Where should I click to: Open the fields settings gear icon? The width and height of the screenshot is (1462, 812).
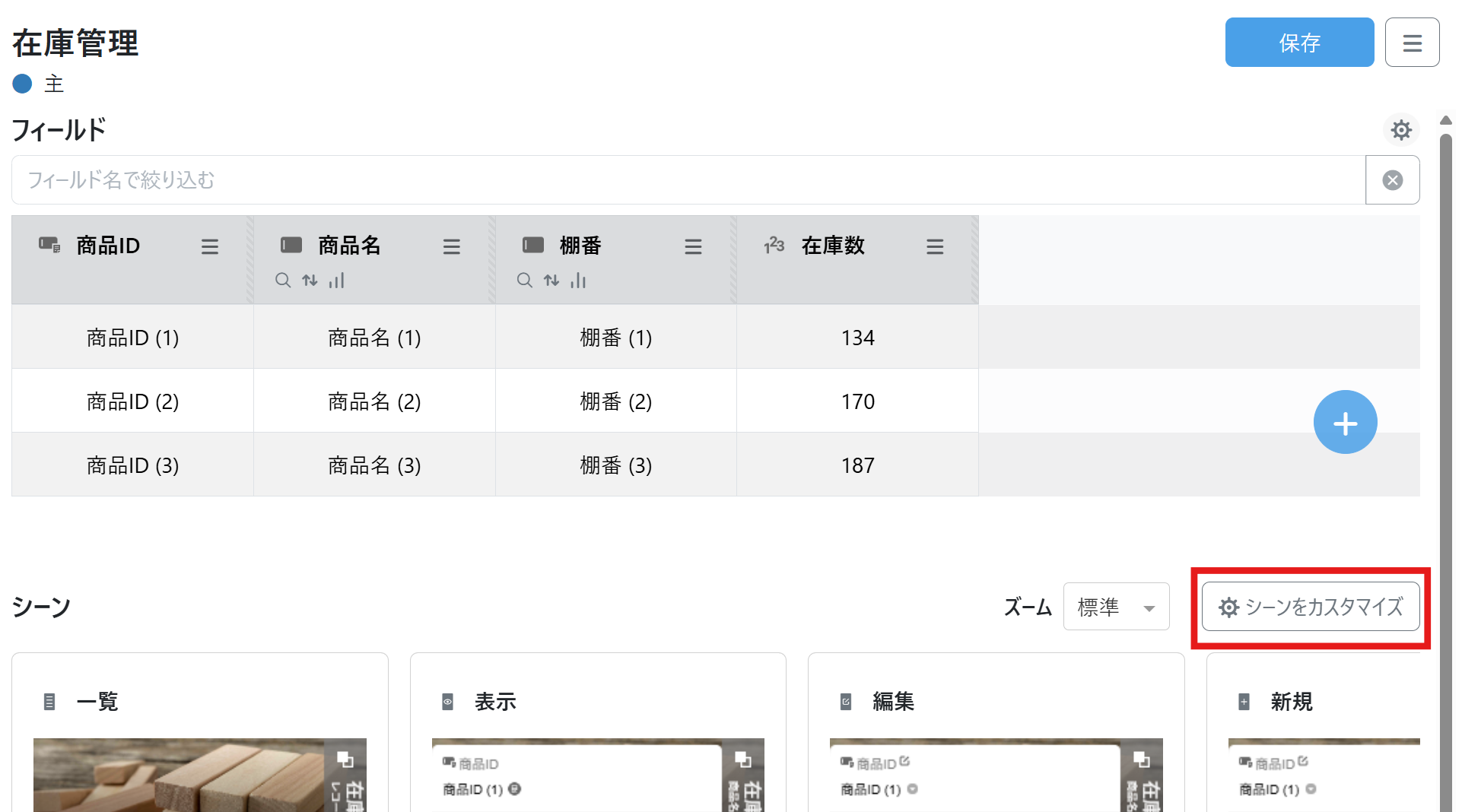click(x=1400, y=130)
